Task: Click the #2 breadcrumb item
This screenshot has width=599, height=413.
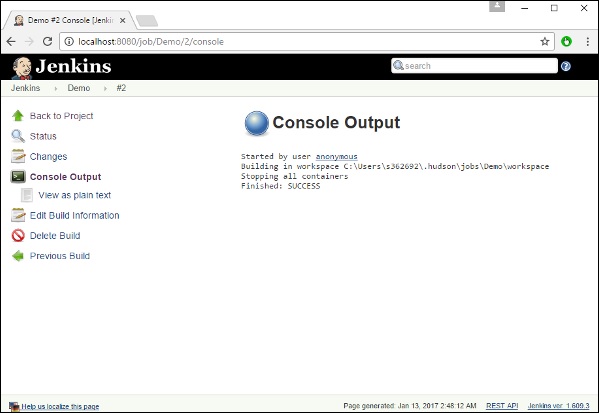Action: pyautogui.click(x=121, y=88)
